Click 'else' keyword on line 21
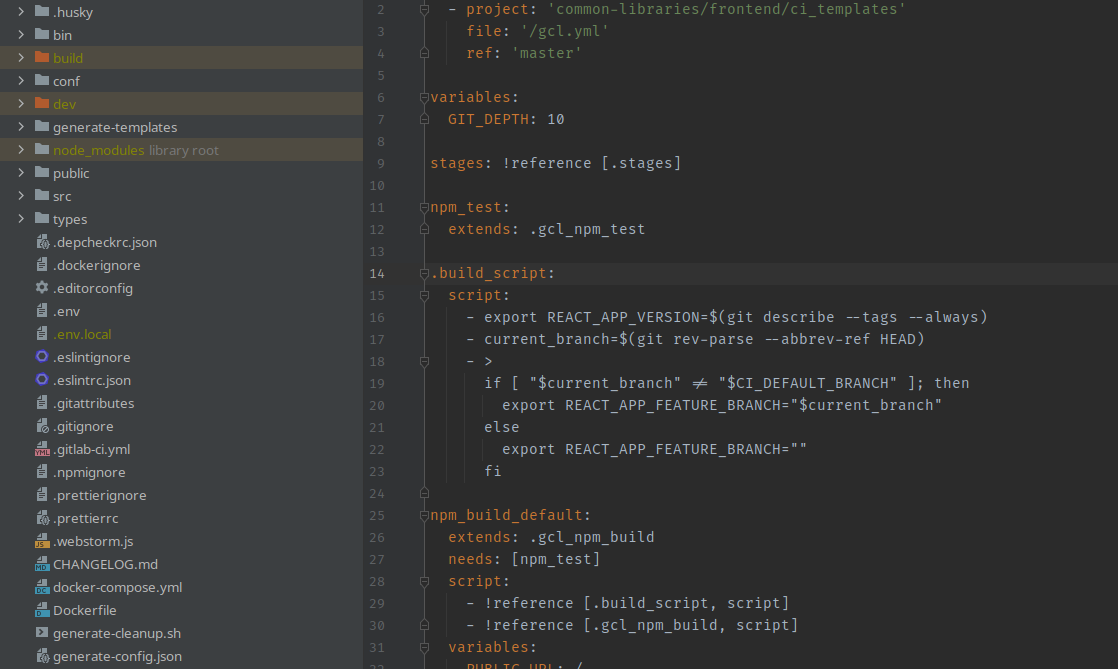The image size is (1118, 669). point(502,427)
